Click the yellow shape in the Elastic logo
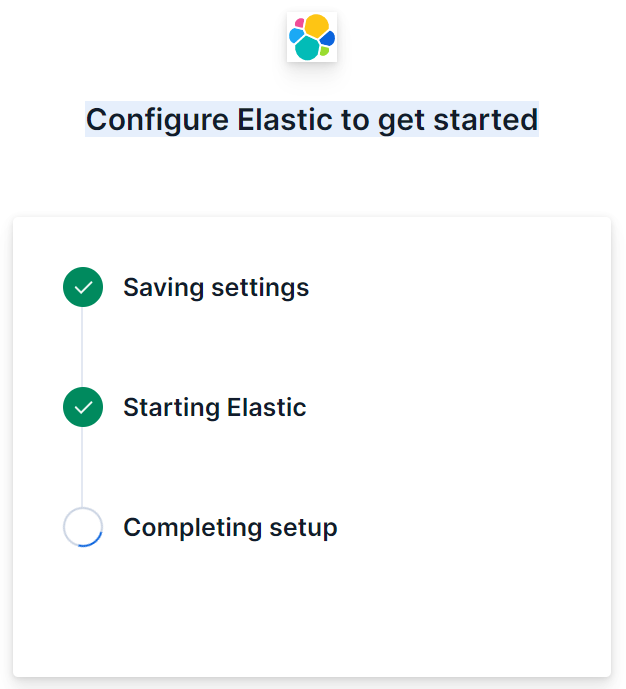626x689 pixels. pyautogui.click(x=317, y=25)
